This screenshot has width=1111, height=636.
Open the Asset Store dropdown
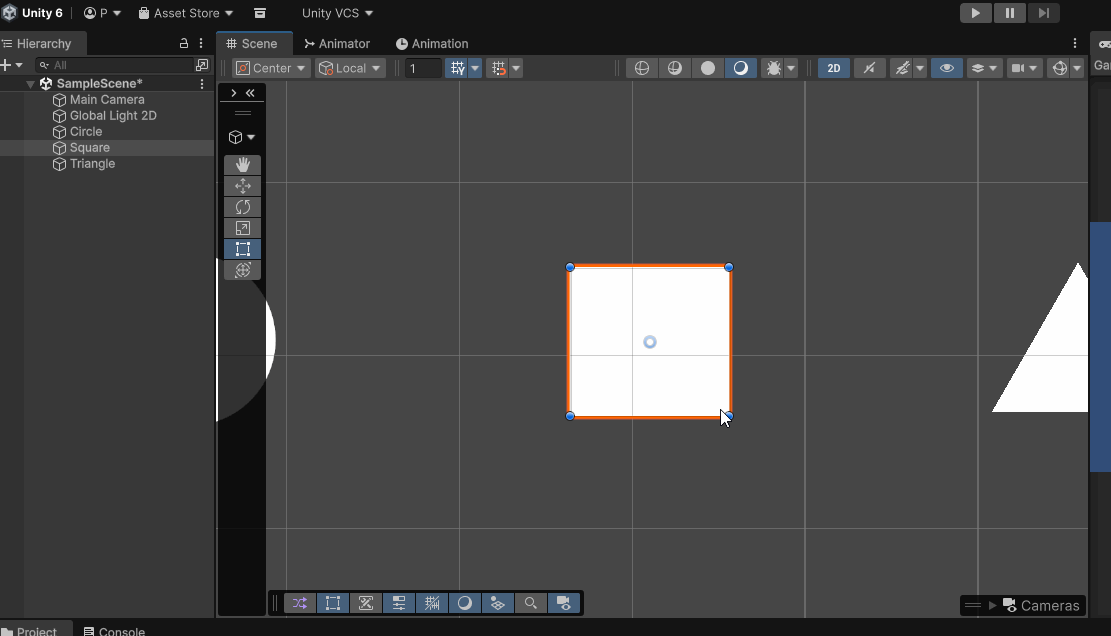pos(186,13)
